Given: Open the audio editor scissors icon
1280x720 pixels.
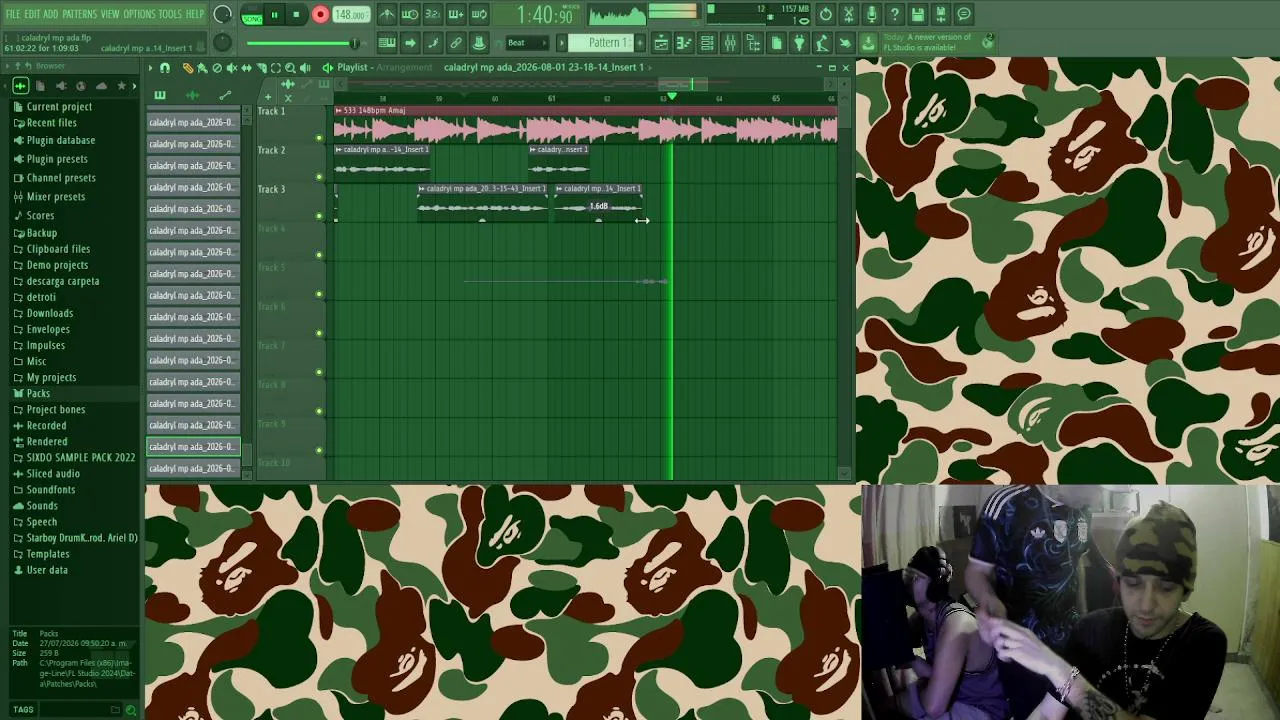Looking at the screenshot, I should pos(849,14).
